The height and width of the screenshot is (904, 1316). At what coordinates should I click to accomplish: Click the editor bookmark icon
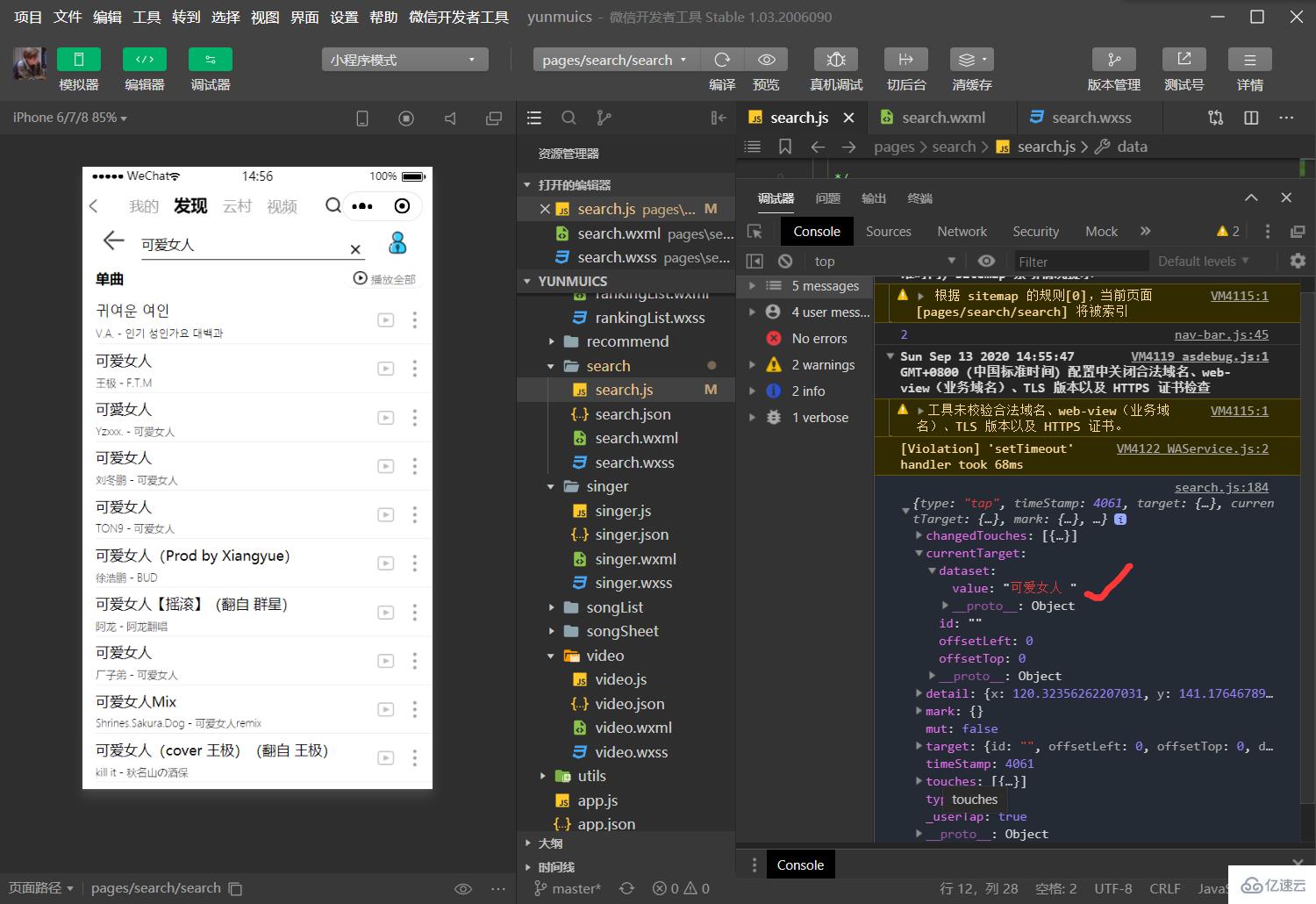(785, 147)
